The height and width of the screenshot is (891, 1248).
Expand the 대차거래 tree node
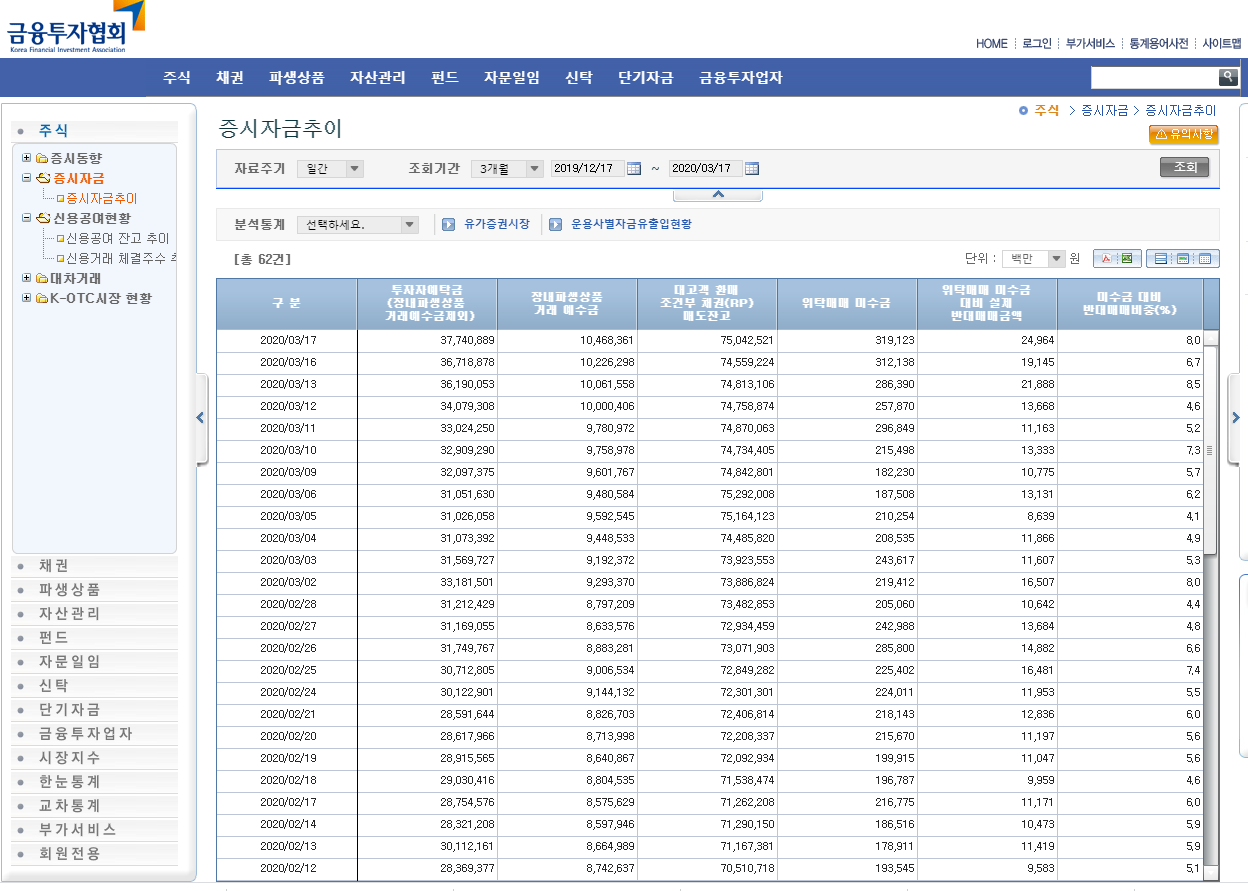(27, 278)
